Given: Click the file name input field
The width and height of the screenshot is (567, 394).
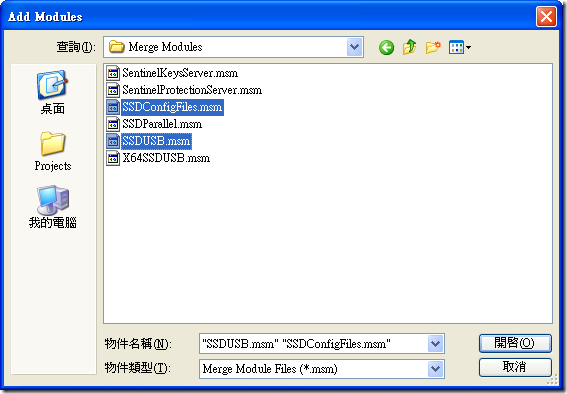Looking at the screenshot, I should tap(313, 343).
